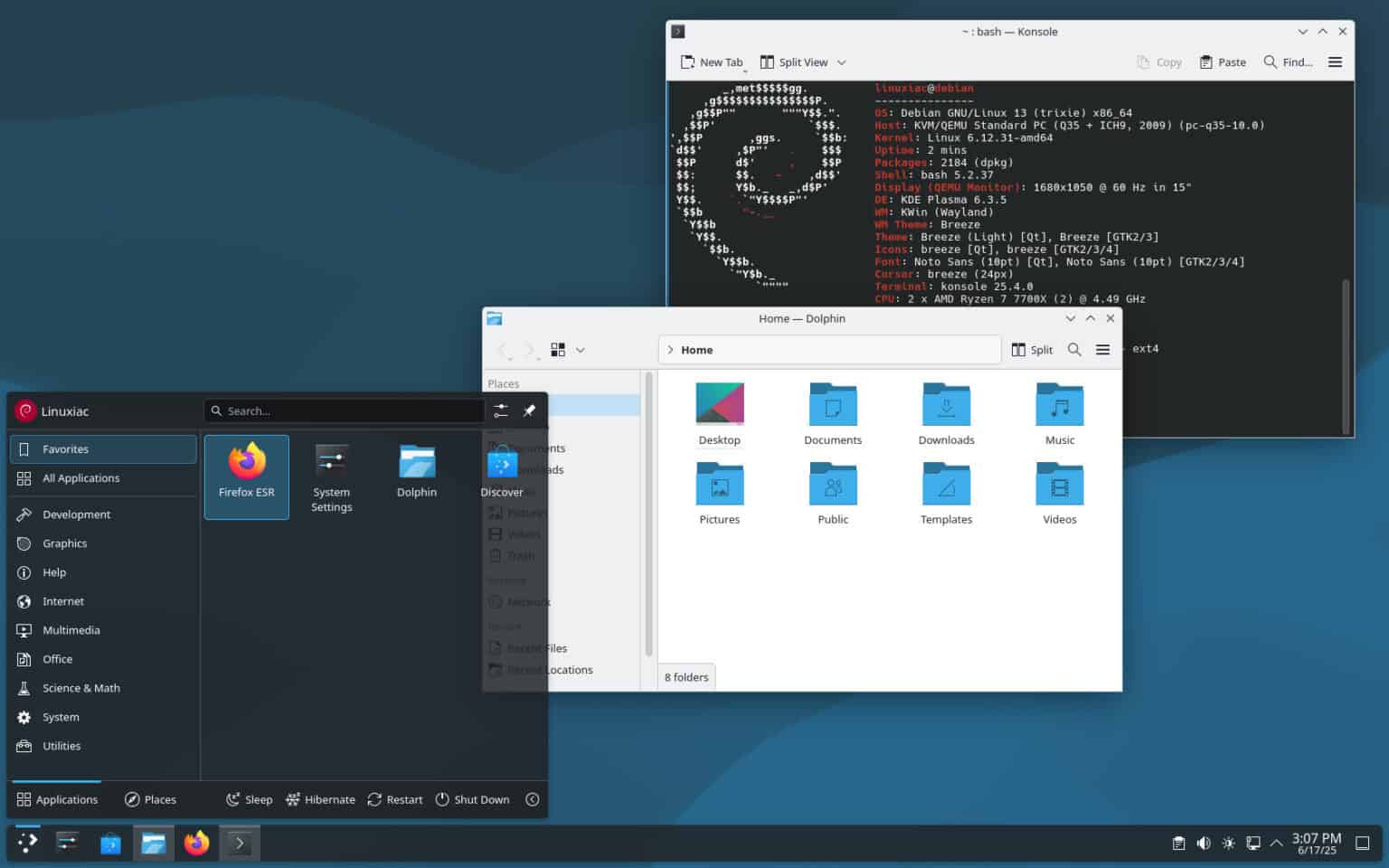Click the clipboard icon in the system tray

(x=1178, y=842)
